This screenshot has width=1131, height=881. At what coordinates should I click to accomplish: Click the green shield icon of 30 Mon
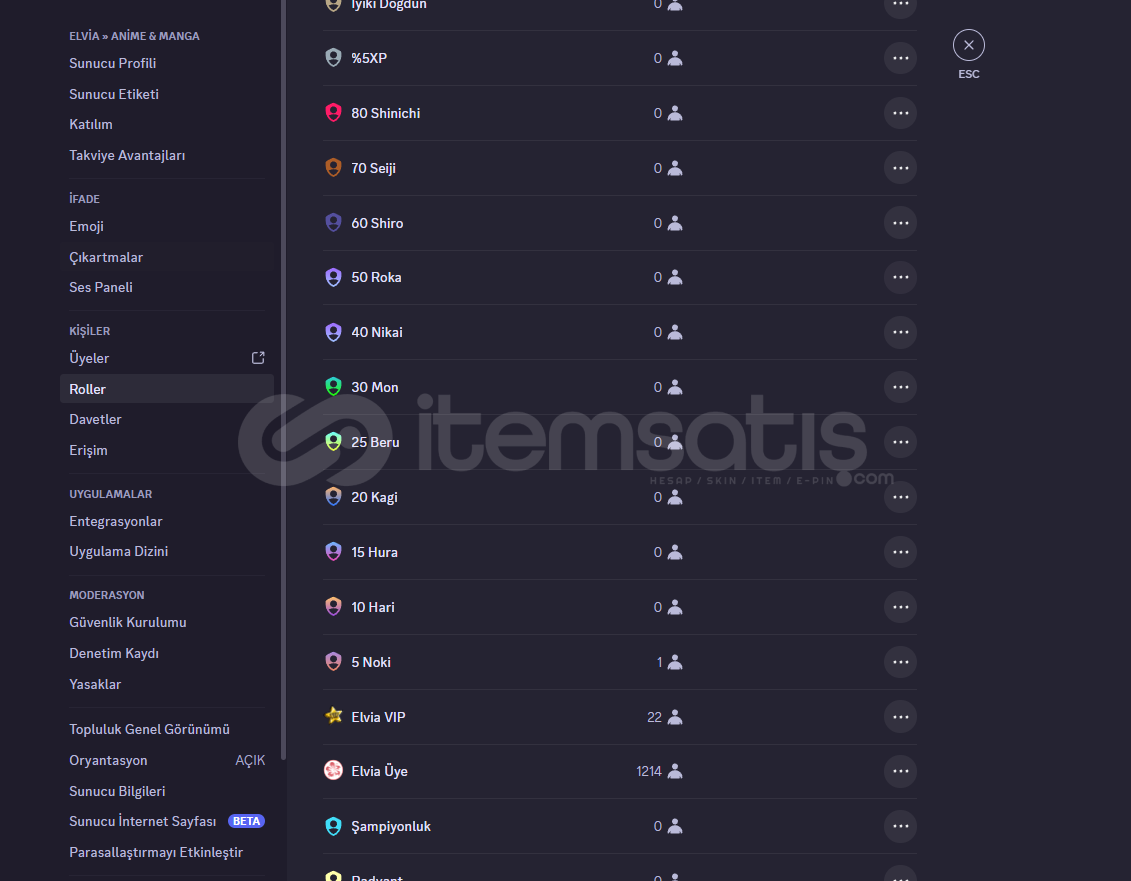click(x=333, y=387)
